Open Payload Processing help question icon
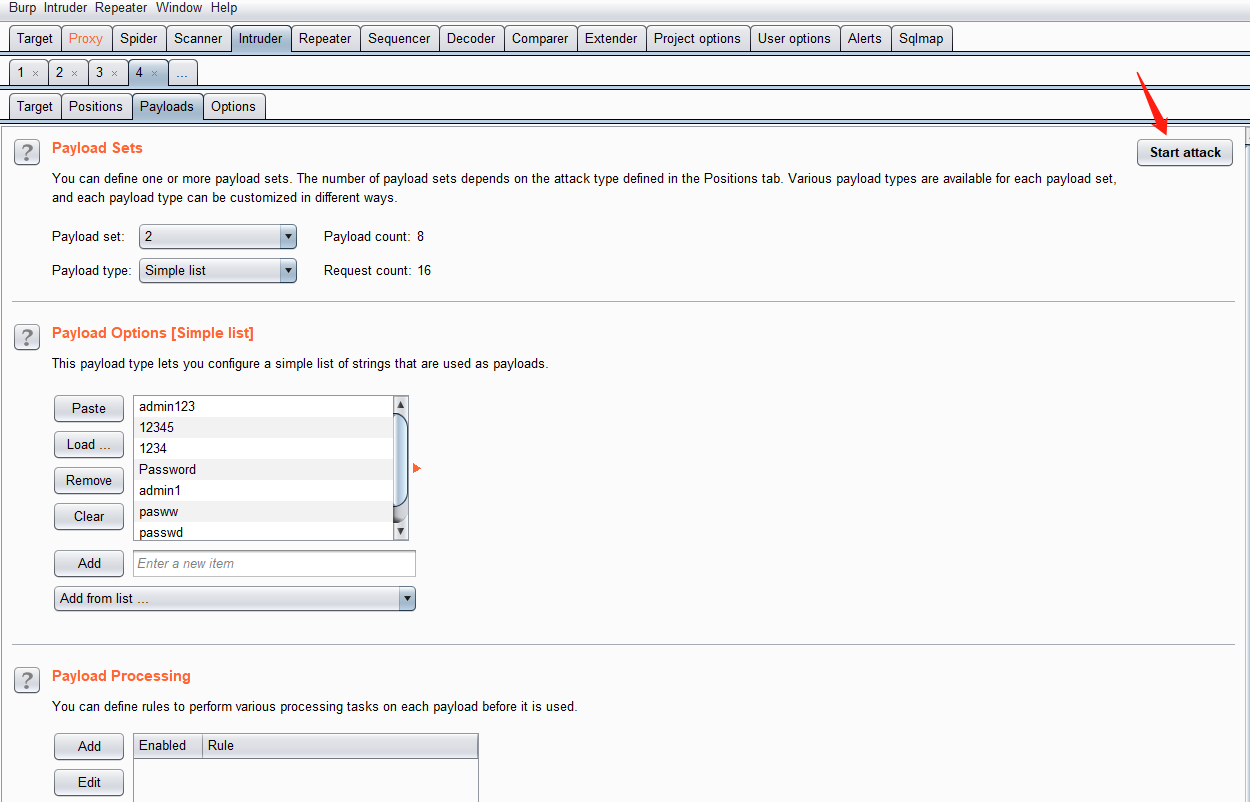This screenshot has height=802, width=1250. tap(27, 680)
